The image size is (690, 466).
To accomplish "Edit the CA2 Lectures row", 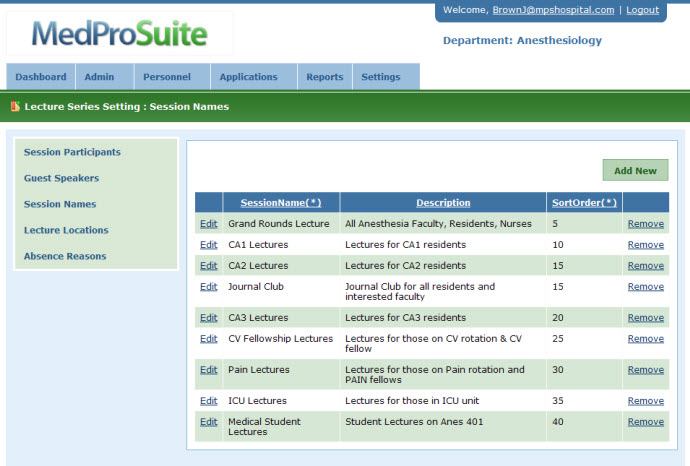I will pos(209,266).
